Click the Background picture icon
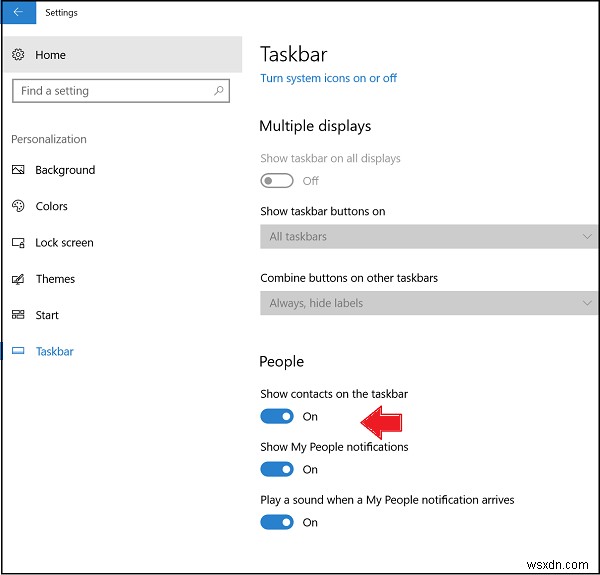Screen dimensions: 600x575 tap(18, 169)
